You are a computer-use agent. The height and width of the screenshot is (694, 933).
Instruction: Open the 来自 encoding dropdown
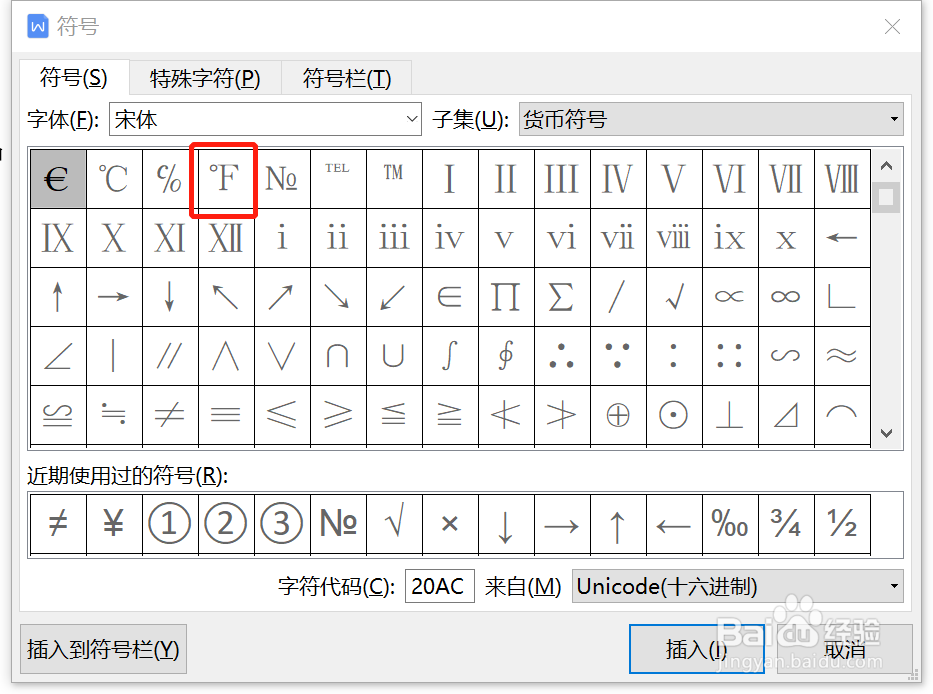tap(893, 586)
